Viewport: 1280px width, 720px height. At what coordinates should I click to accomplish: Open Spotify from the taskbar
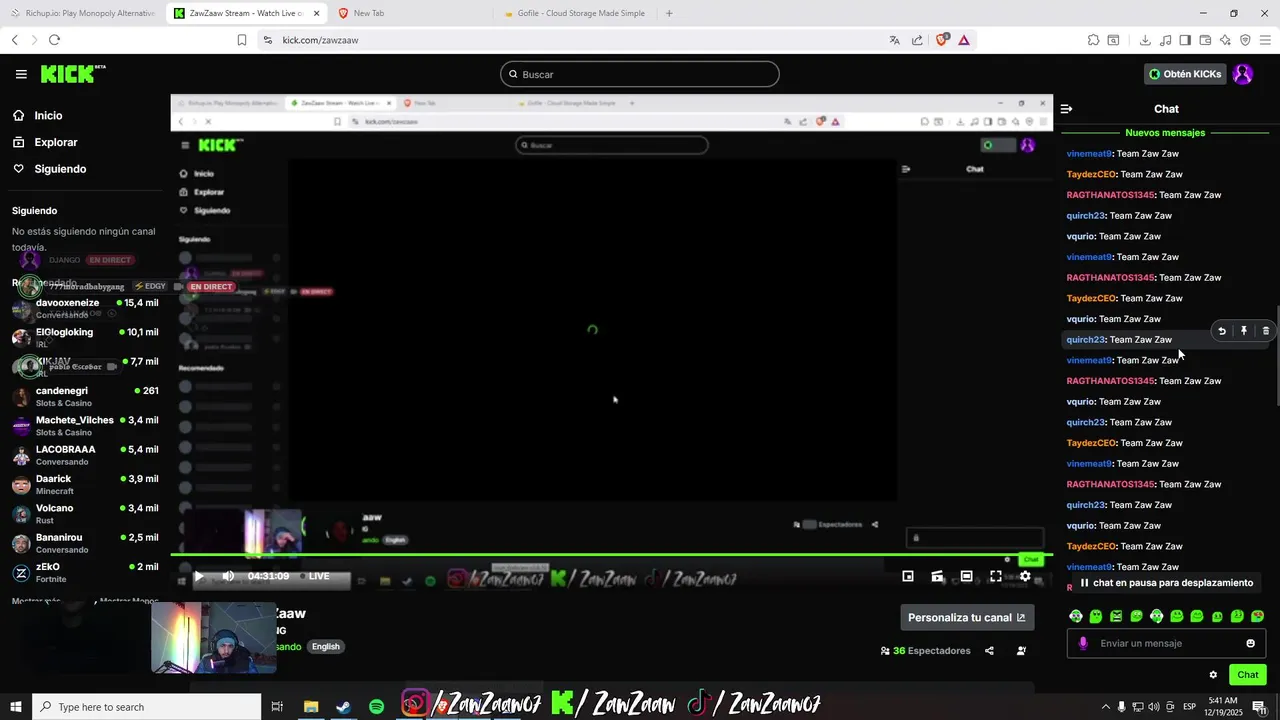(x=376, y=707)
